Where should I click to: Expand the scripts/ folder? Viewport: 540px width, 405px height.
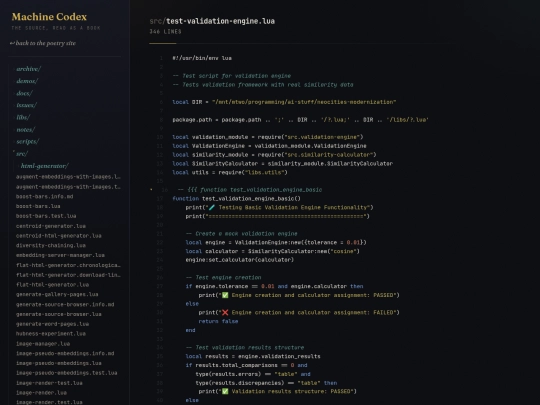(x=28, y=142)
